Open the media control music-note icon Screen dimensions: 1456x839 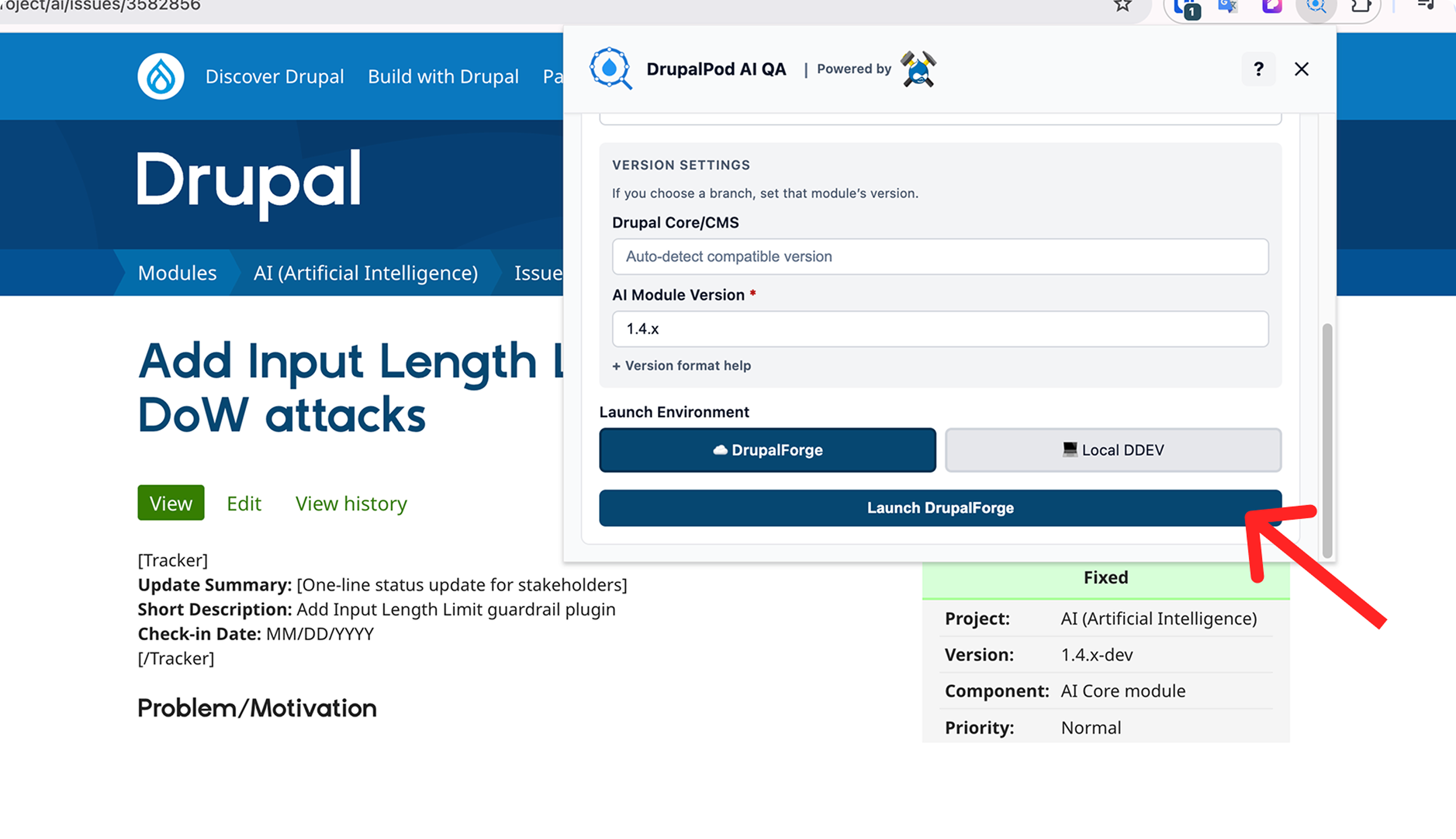coord(1425,5)
